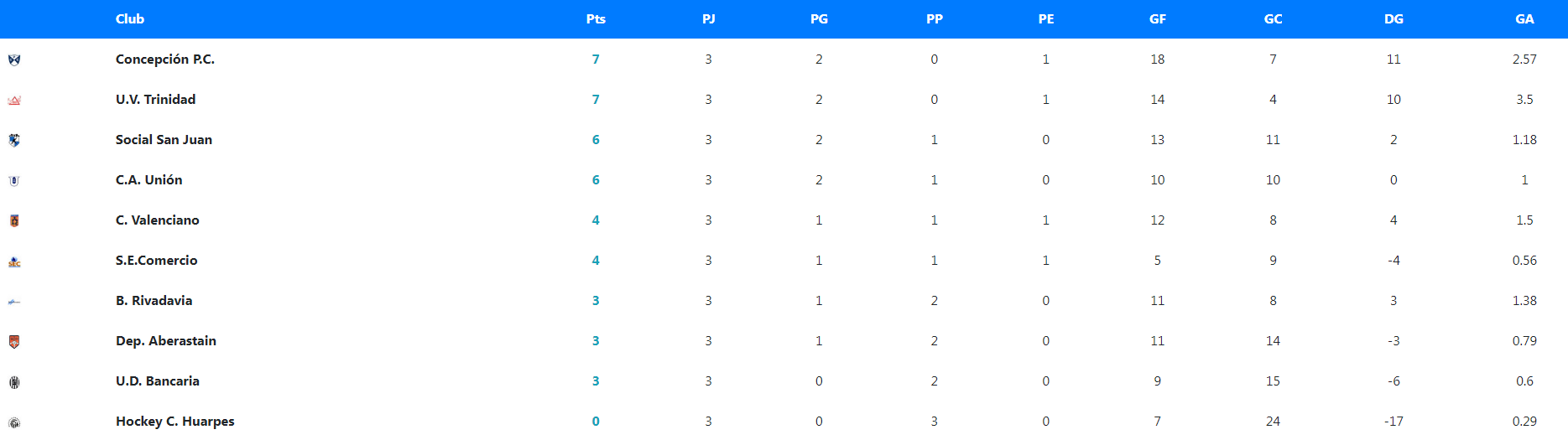Click the C.A. Unión club crest icon

click(14, 180)
